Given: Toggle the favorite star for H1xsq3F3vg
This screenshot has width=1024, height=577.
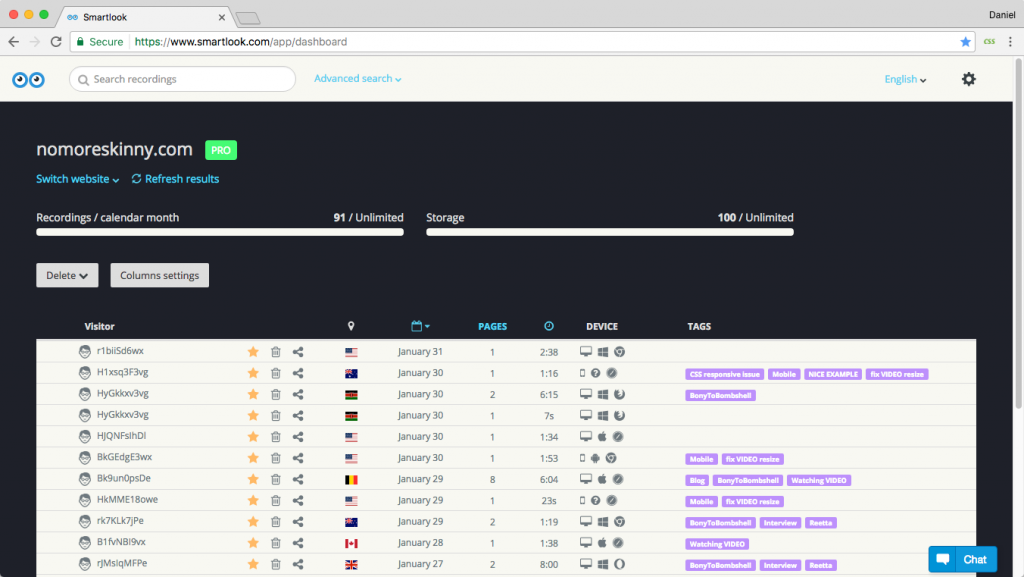Looking at the screenshot, I should 253,373.
